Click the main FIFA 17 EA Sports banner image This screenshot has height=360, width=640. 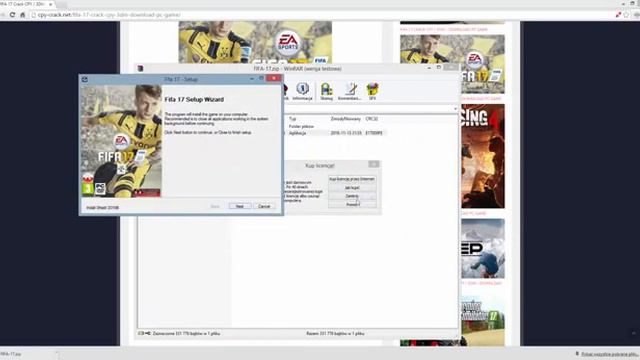coord(255,42)
